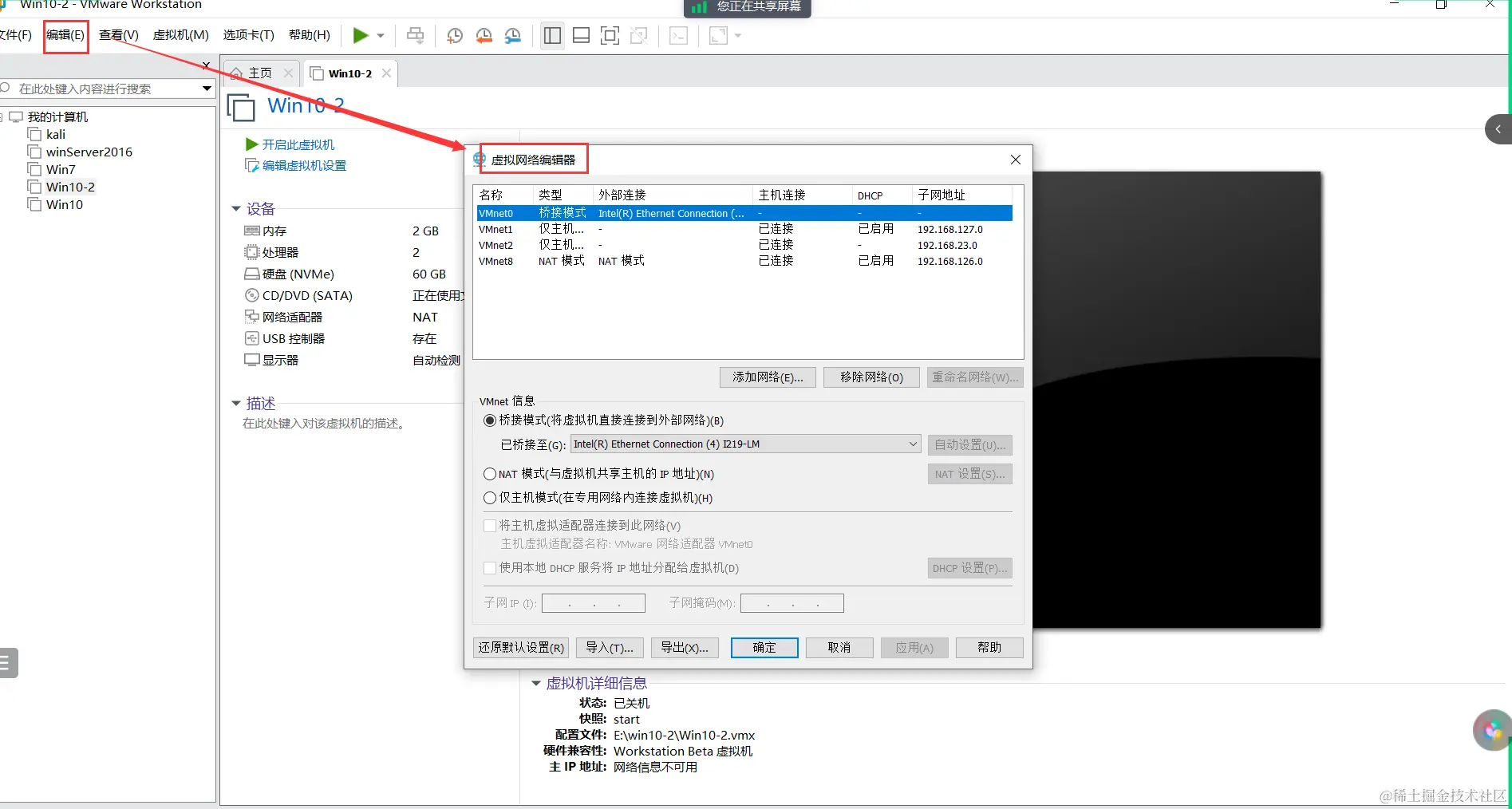Viewport: 1512px width, 809px height.
Task: Select NAT 模式 radio button
Action: 490,474
